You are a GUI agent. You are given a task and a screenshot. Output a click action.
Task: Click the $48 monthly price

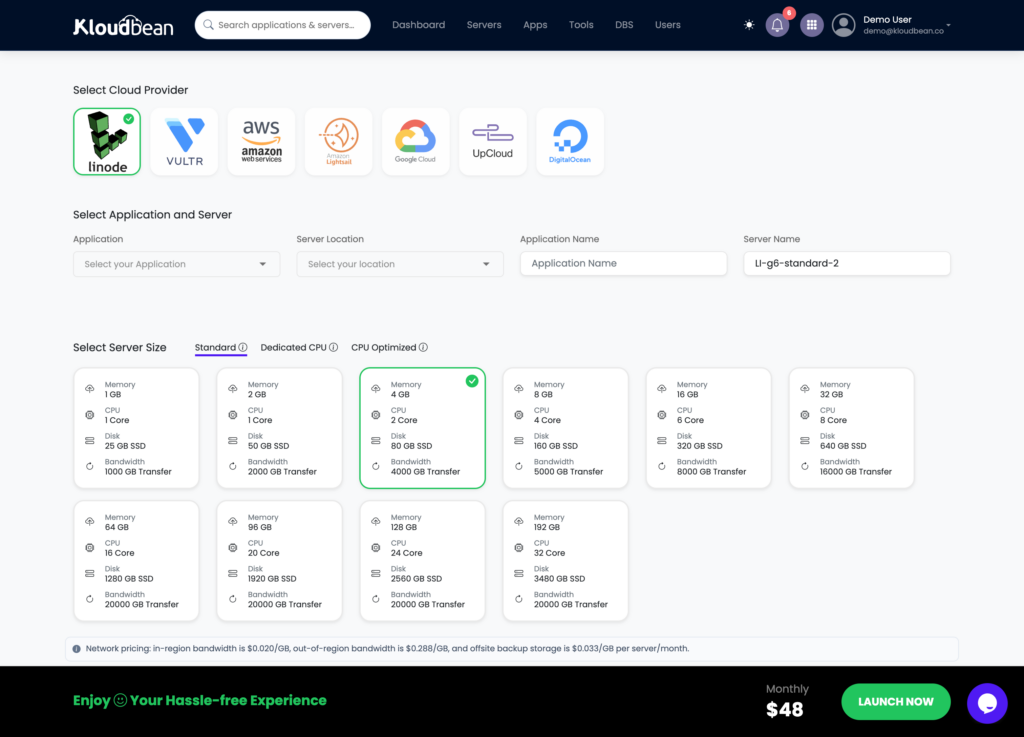pos(784,710)
